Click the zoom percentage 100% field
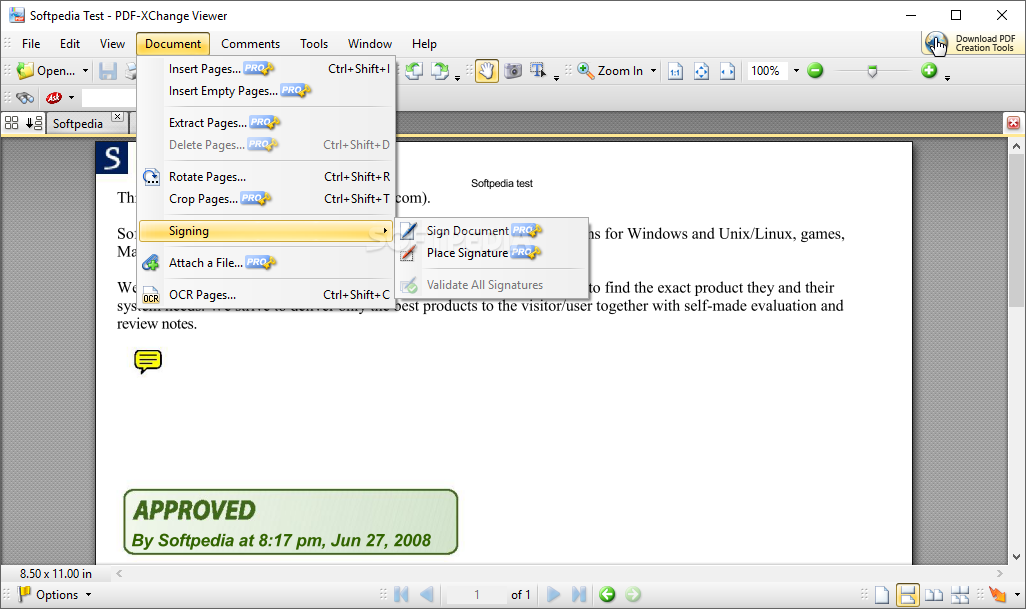Viewport: 1026px width, 609px height. (x=768, y=71)
